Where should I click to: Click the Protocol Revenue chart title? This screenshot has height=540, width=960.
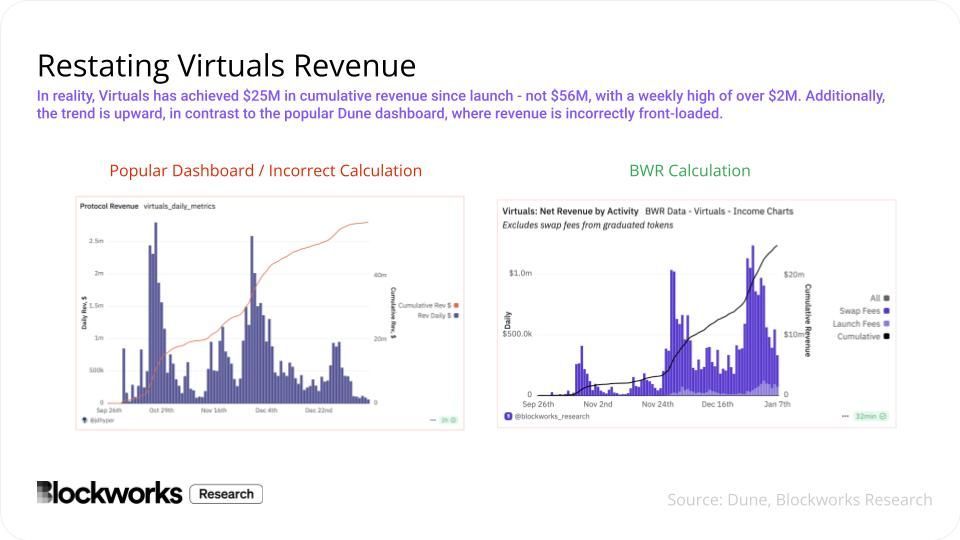(x=109, y=206)
